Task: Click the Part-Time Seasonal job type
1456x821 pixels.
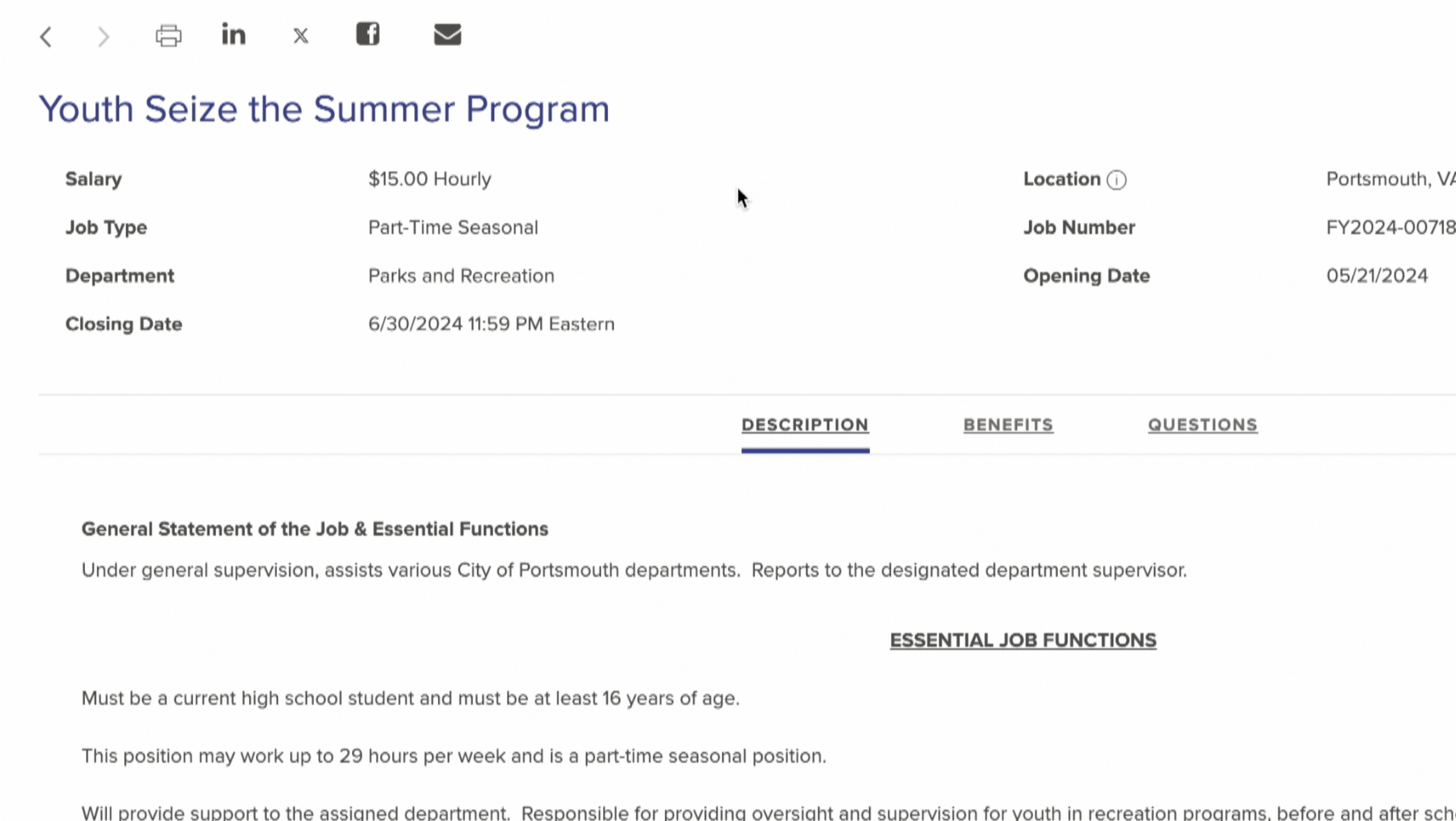Action: 453,227
